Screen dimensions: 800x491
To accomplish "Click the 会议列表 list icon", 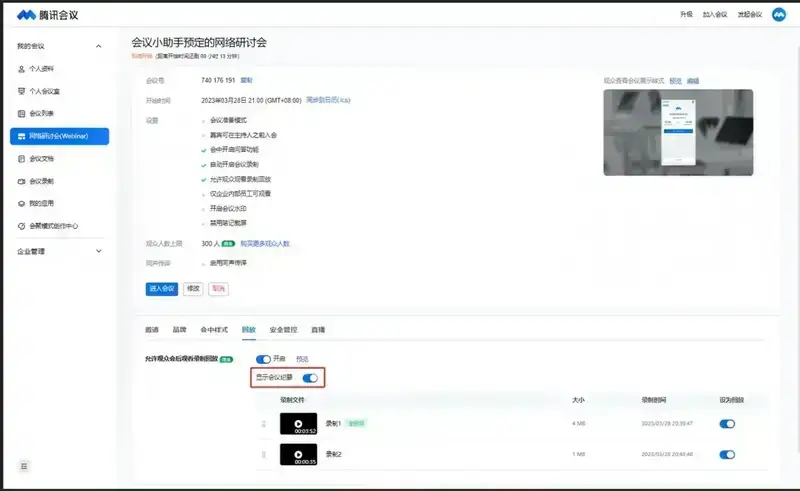I will pos(21,114).
